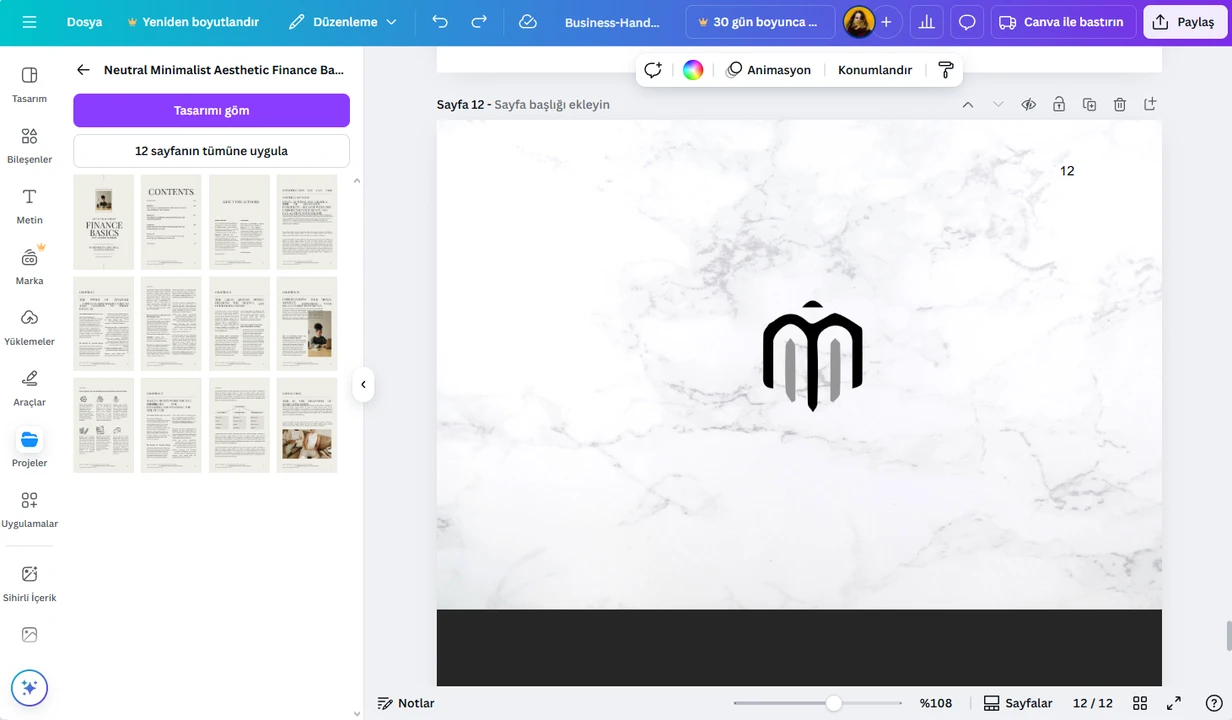The height and width of the screenshot is (720, 1232).
Task: Open the Bileşenler sidebar panel
Action: [29, 145]
